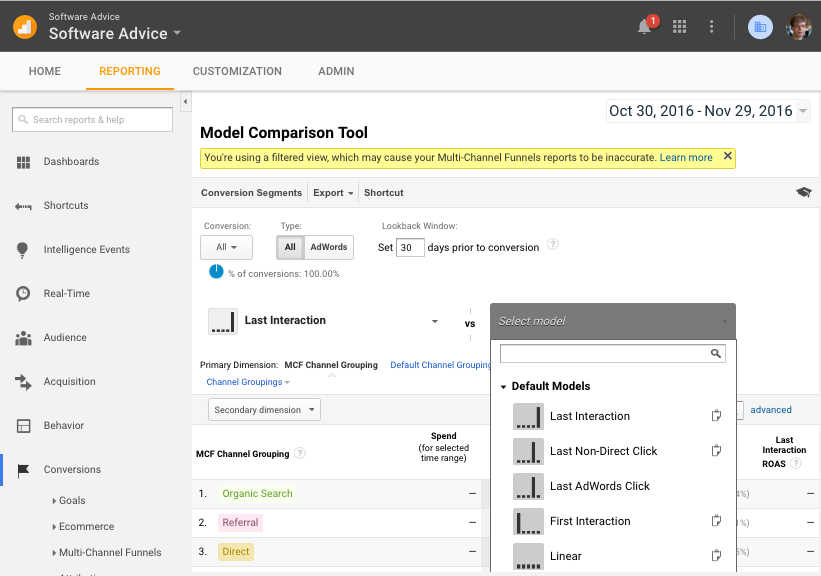Viewport: 821px width, 576px height.
Task: Select Linear from Default Models list
Action: coord(565,556)
